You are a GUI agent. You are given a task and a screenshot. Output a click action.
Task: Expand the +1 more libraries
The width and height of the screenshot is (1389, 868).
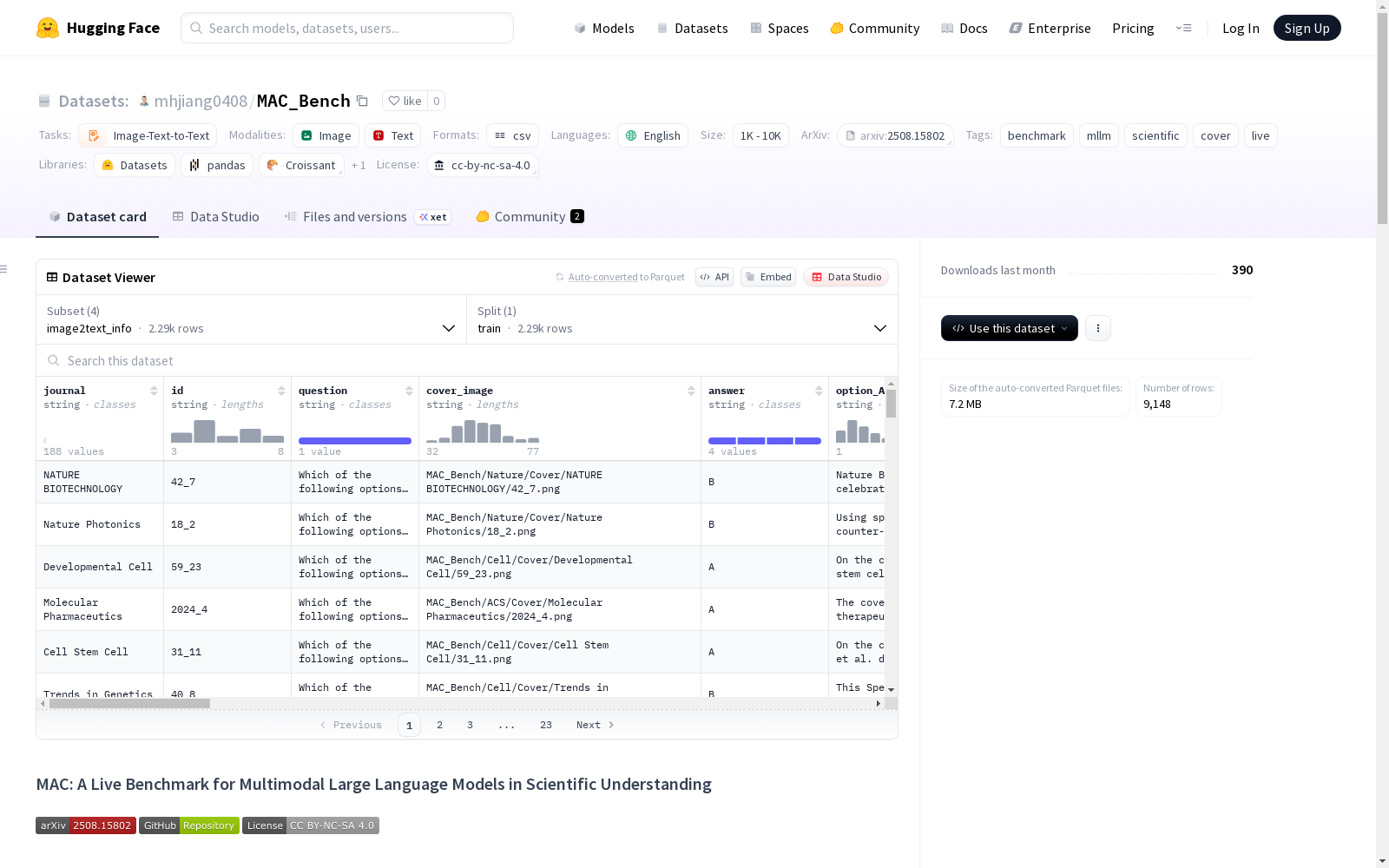tap(359, 165)
